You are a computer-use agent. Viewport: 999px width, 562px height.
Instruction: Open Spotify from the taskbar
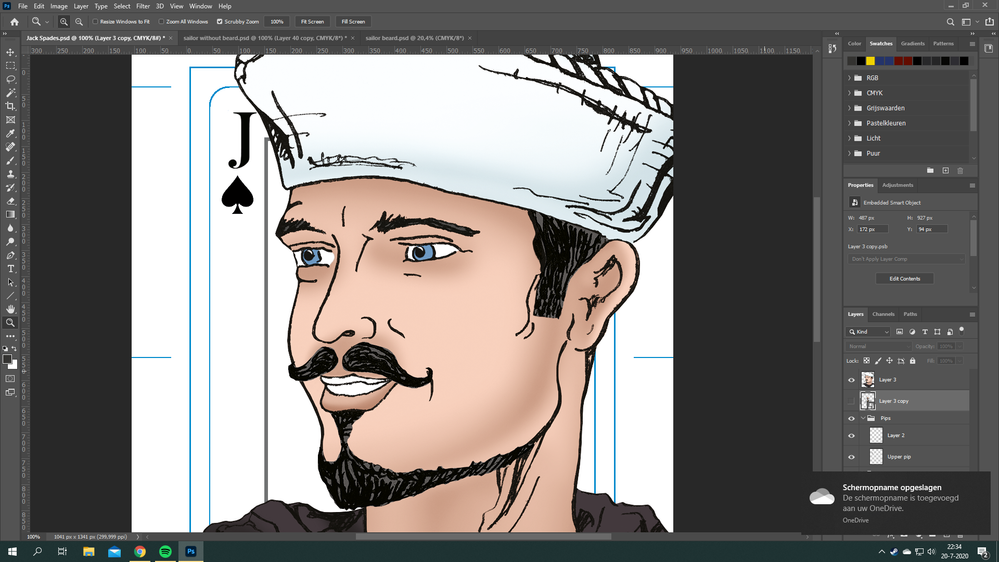point(165,551)
